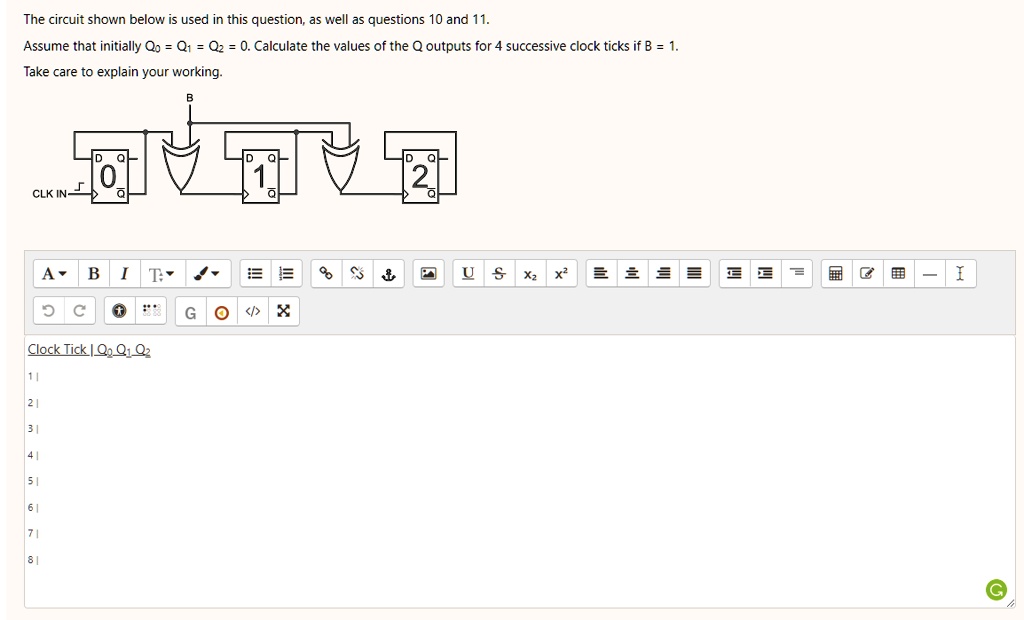
Task: Apply strikethrough to the text
Action: tap(499, 273)
